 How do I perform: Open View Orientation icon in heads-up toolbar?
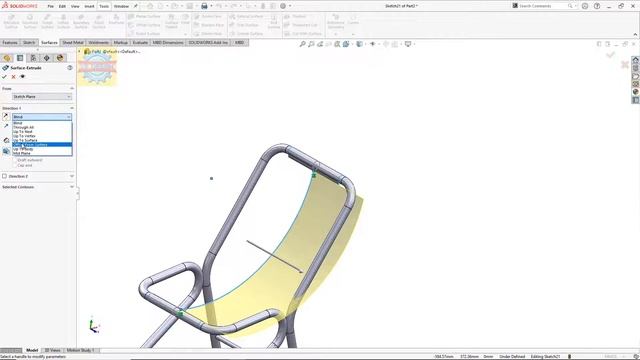point(346,44)
